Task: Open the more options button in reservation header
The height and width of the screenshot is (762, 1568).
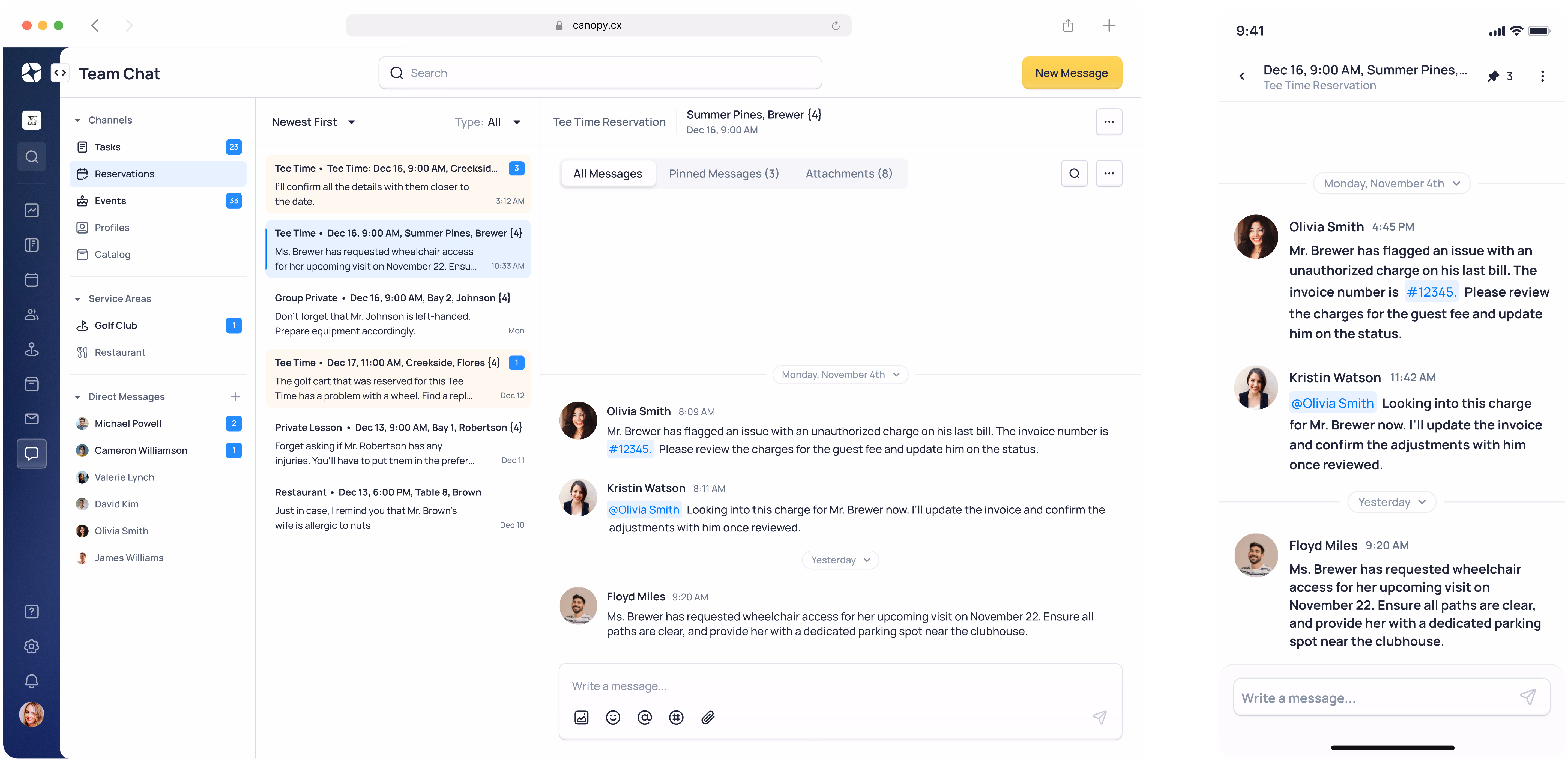Action: coord(1109,122)
